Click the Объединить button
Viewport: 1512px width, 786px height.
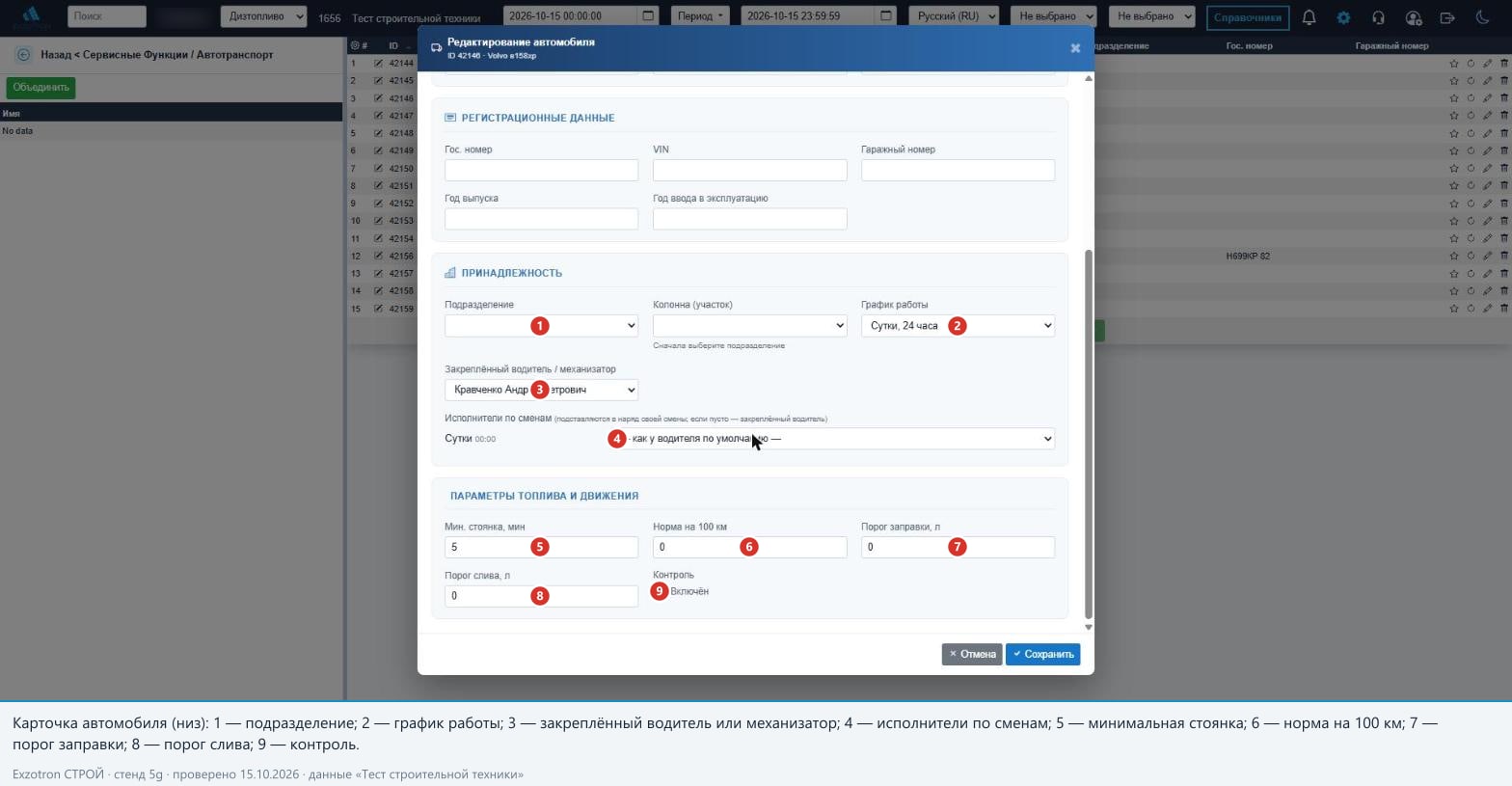click(40, 88)
